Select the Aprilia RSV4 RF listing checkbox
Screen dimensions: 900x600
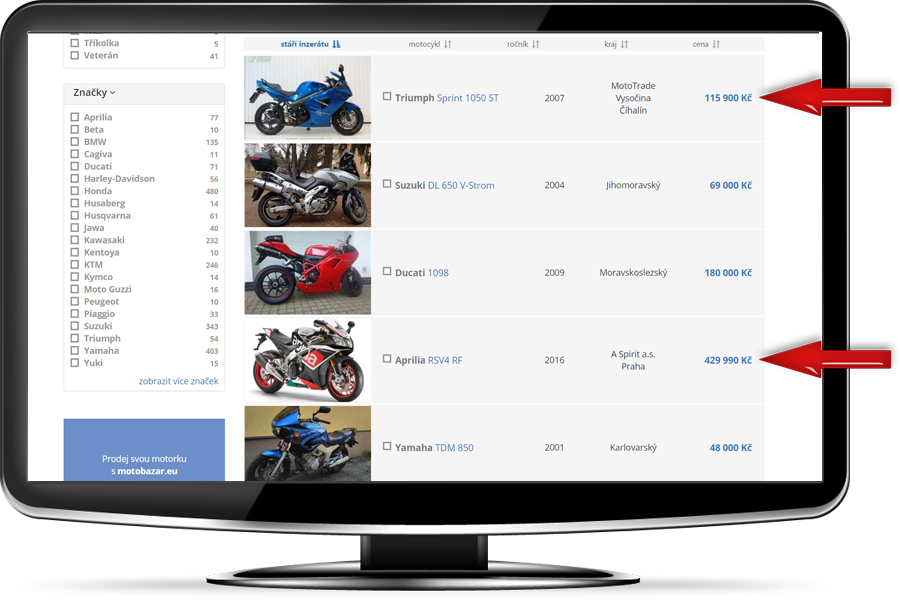[x=387, y=359]
